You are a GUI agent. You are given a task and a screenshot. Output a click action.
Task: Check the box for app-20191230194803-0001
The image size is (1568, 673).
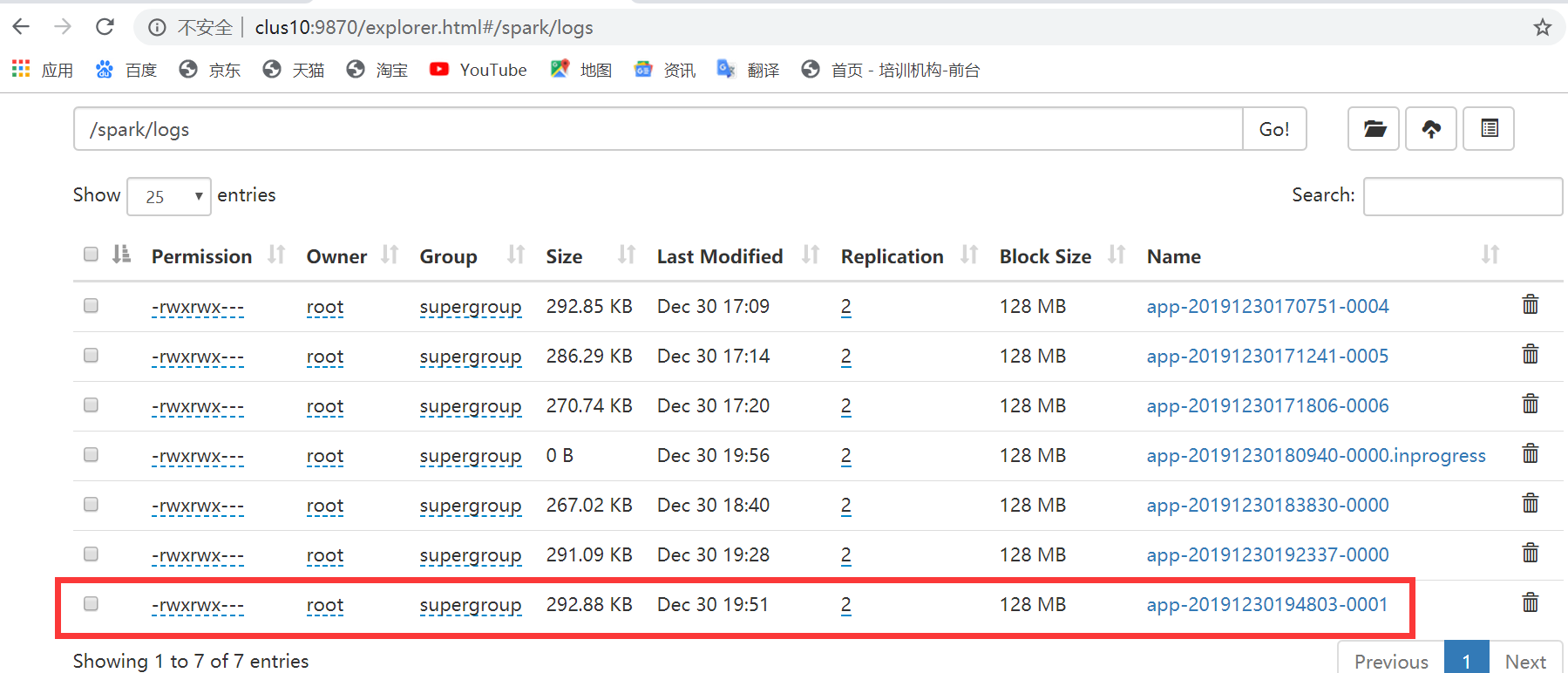91,603
